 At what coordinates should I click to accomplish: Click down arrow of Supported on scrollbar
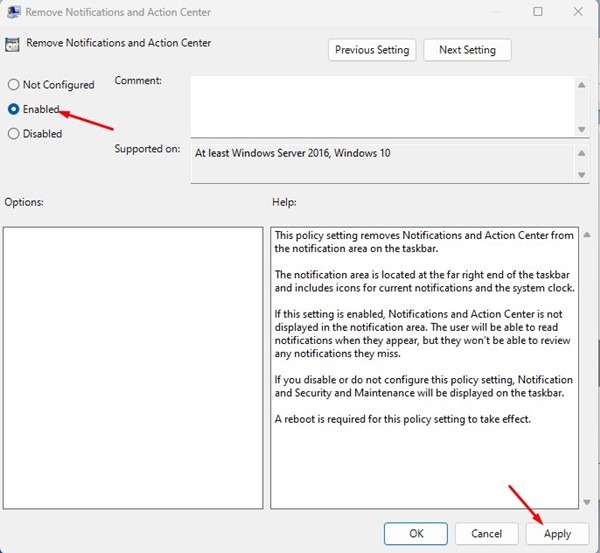581,175
